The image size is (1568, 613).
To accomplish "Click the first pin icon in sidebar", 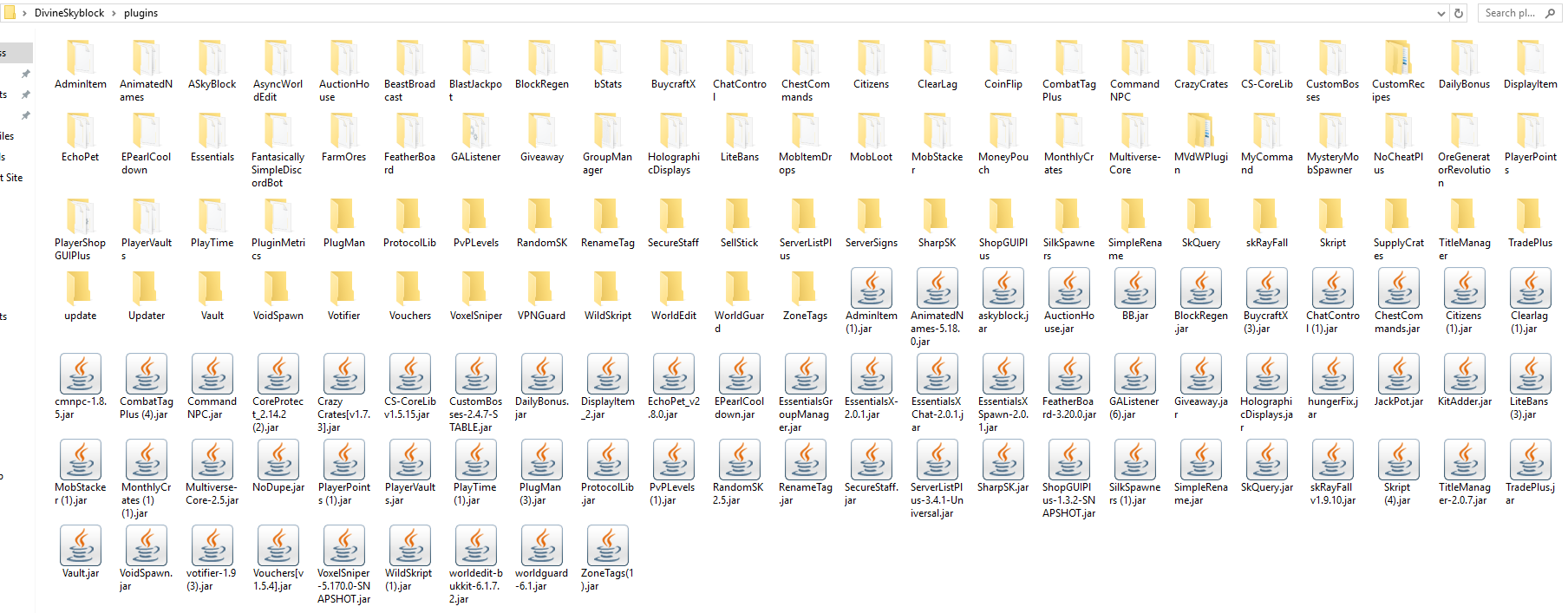I will click(25, 74).
